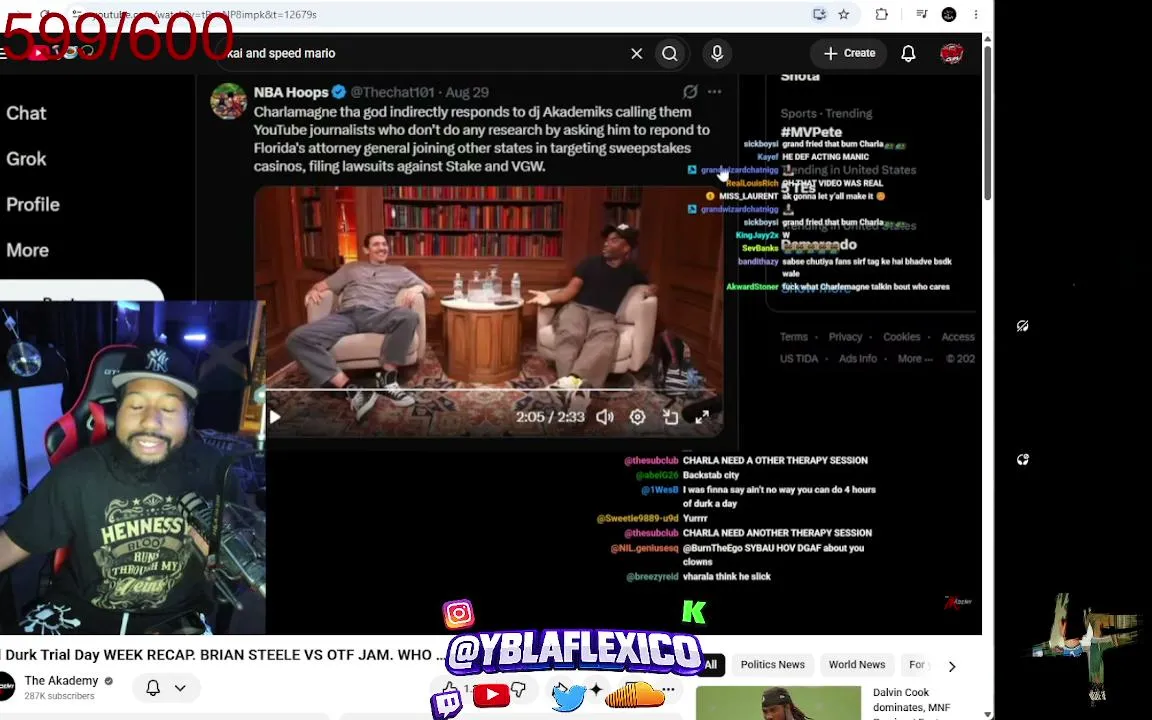Open The Akademy channel name

point(61,680)
